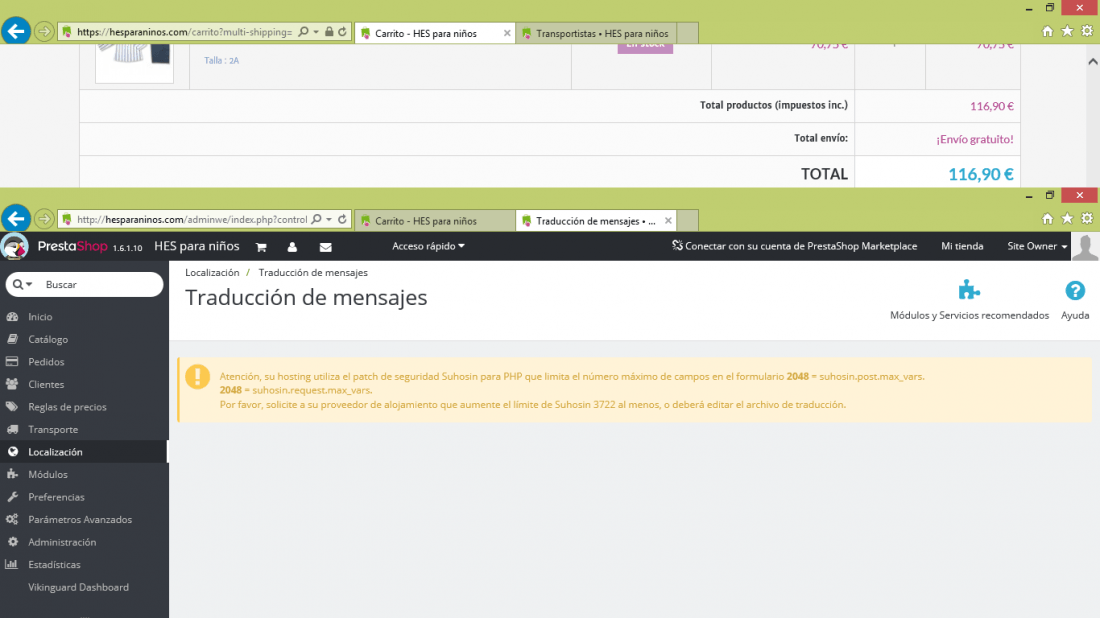Open Clientes in the sidebar
The height and width of the screenshot is (618, 1100).
[x=84, y=384]
